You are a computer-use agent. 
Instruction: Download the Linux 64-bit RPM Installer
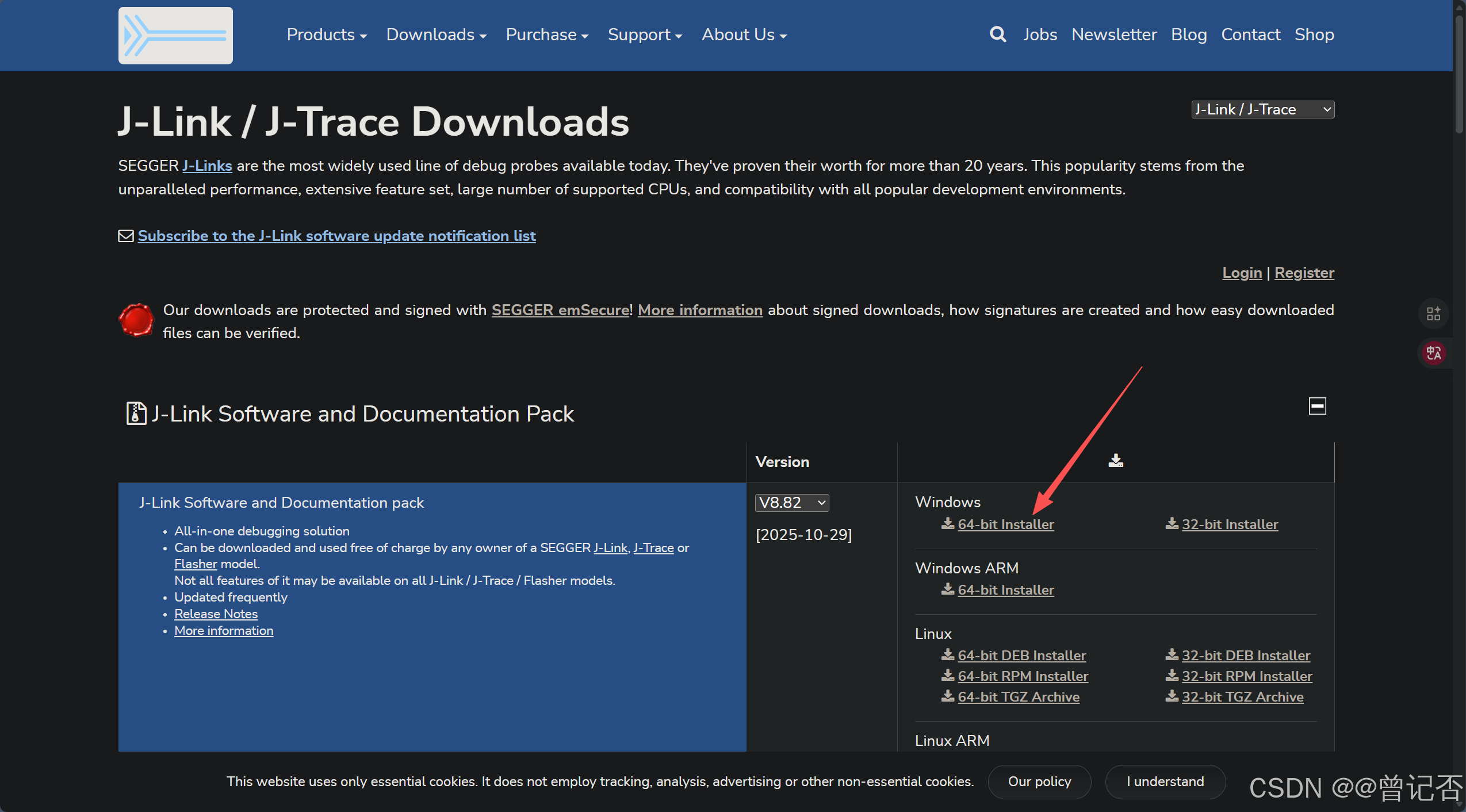[x=1023, y=676]
